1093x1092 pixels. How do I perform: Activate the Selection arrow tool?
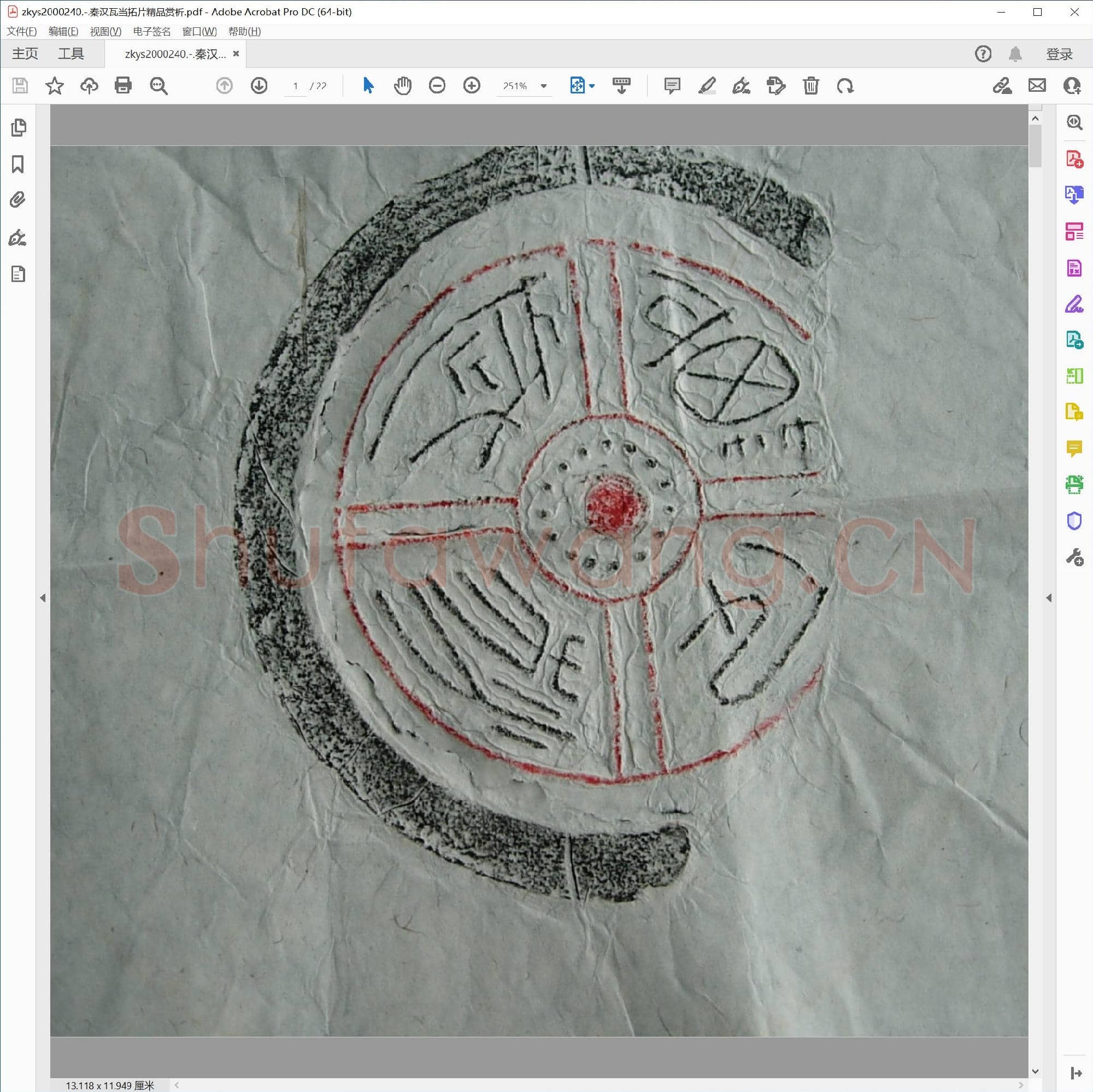click(x=368, y=85)
